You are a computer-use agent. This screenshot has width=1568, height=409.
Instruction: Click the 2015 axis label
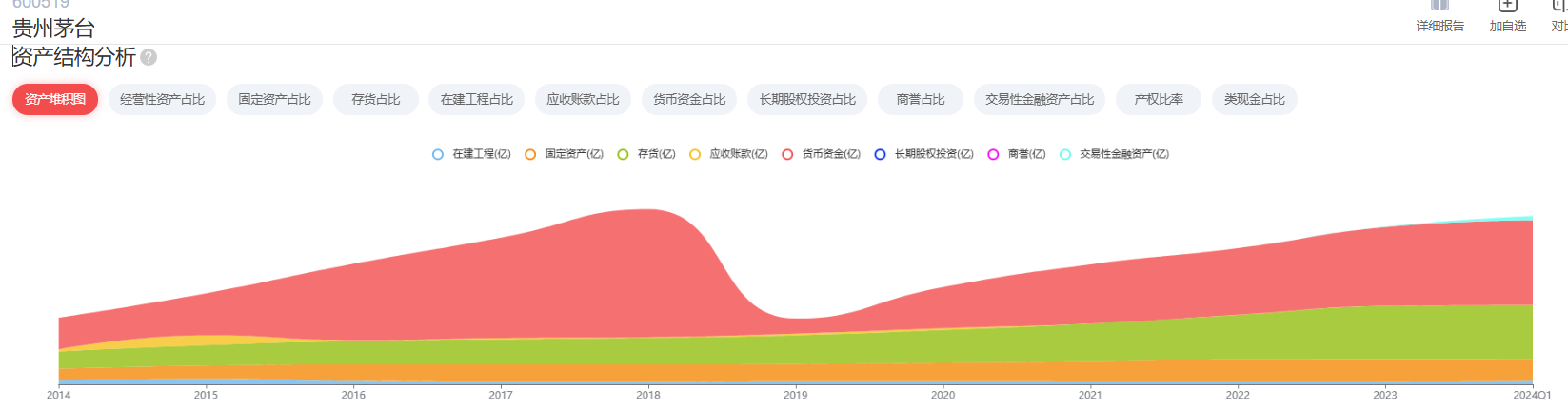(x=206, y=395)
